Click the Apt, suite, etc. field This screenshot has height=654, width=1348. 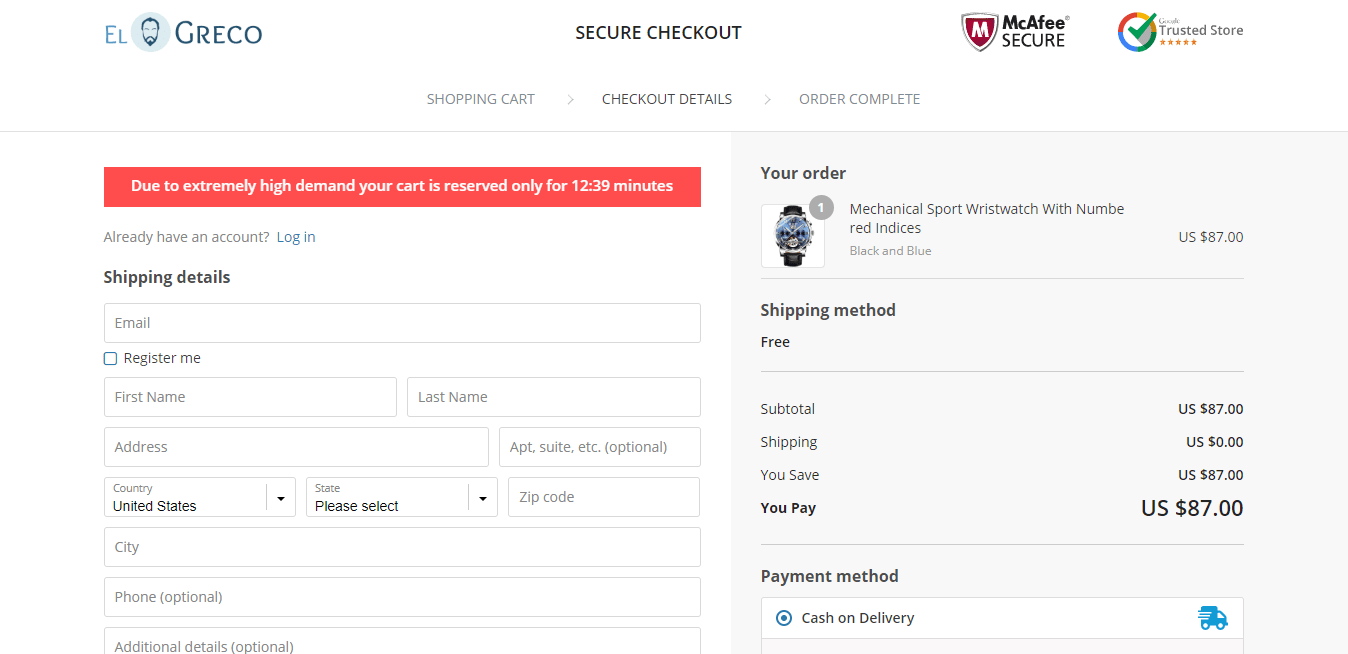click(x=599, y=447)
